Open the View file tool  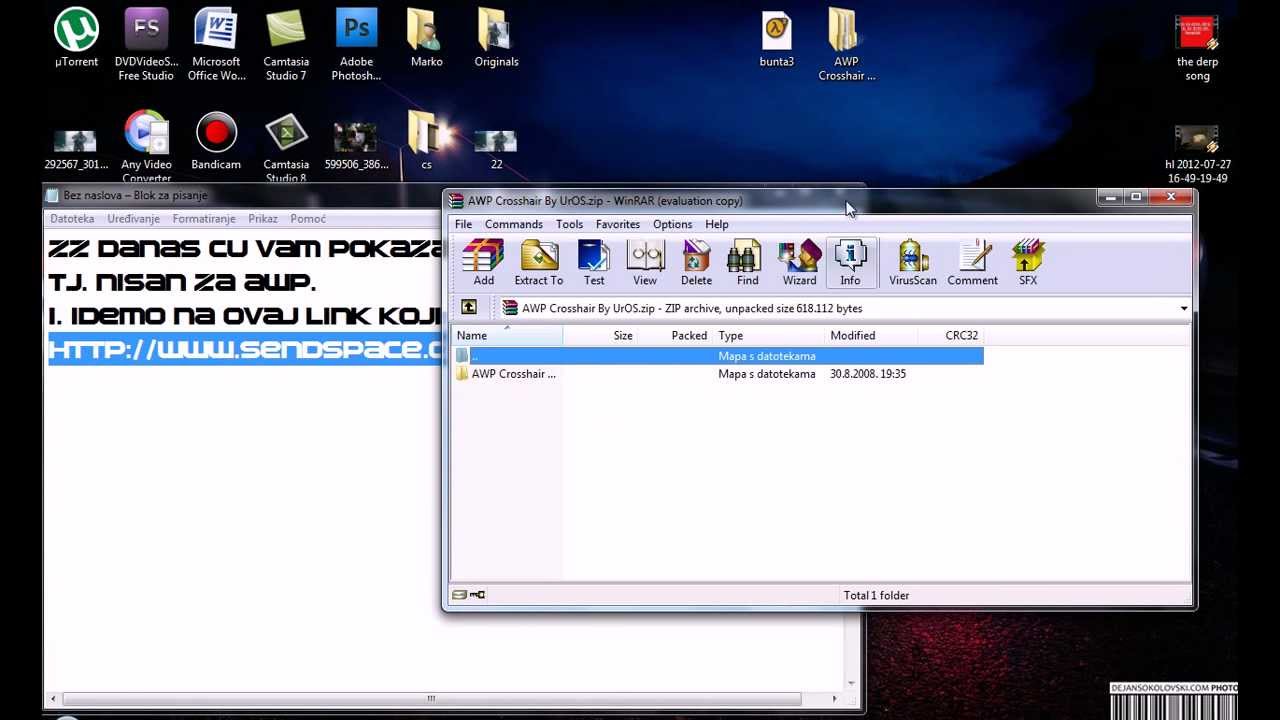[645, 263]
